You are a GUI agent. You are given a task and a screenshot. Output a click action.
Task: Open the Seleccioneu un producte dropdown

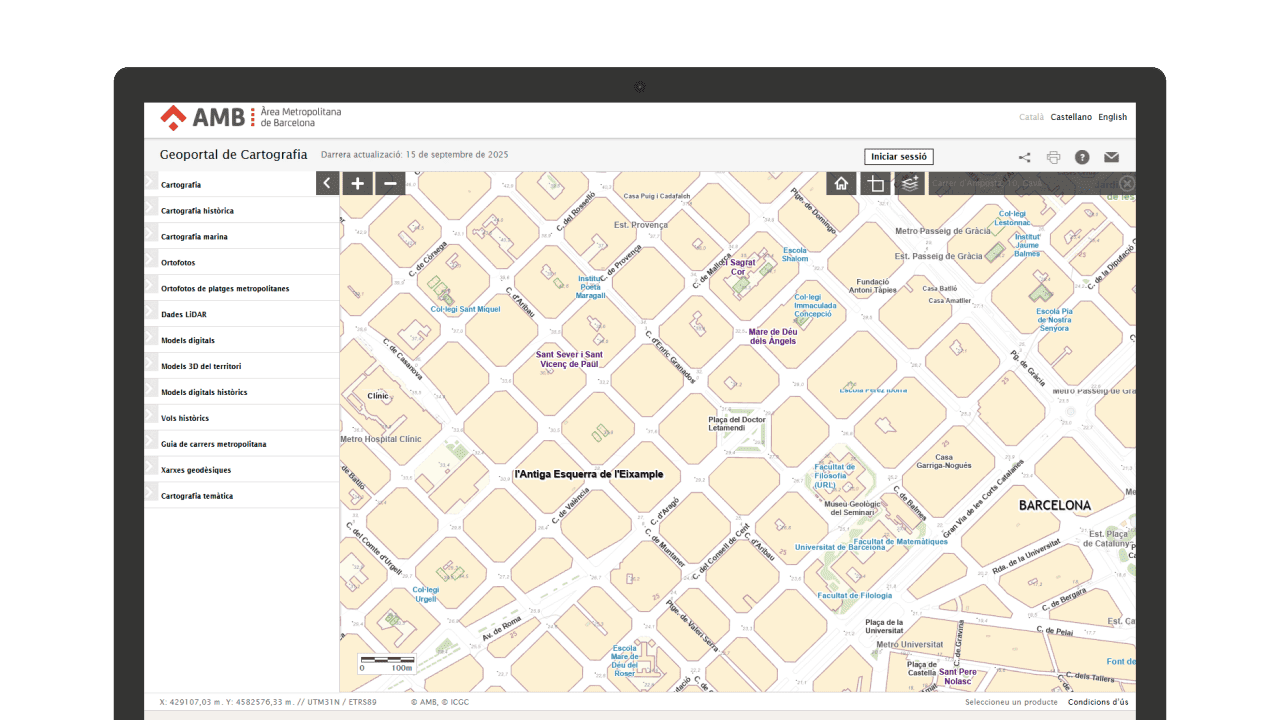(x=1013, y=701)
